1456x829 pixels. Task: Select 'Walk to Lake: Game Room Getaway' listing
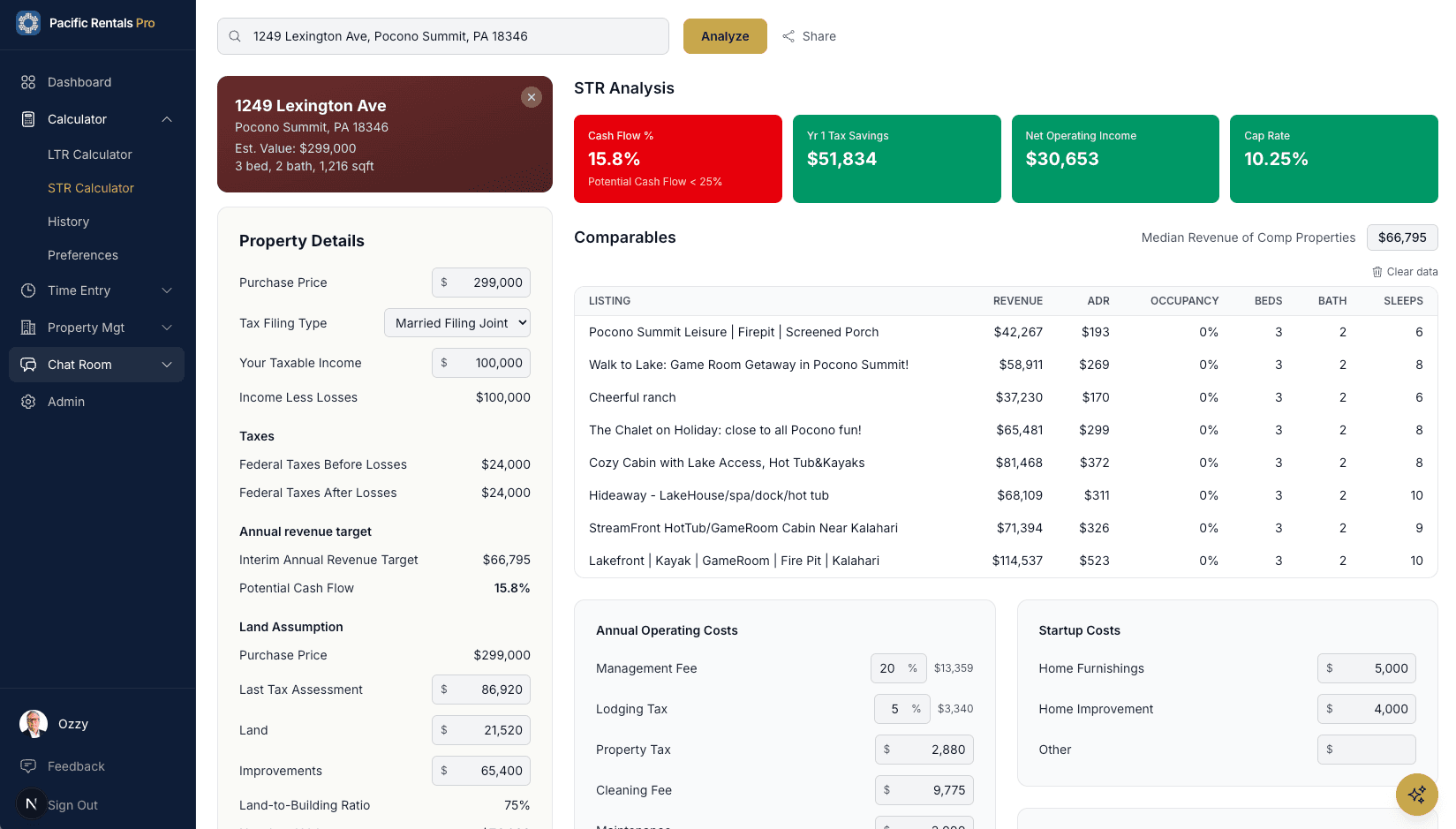1006,365
